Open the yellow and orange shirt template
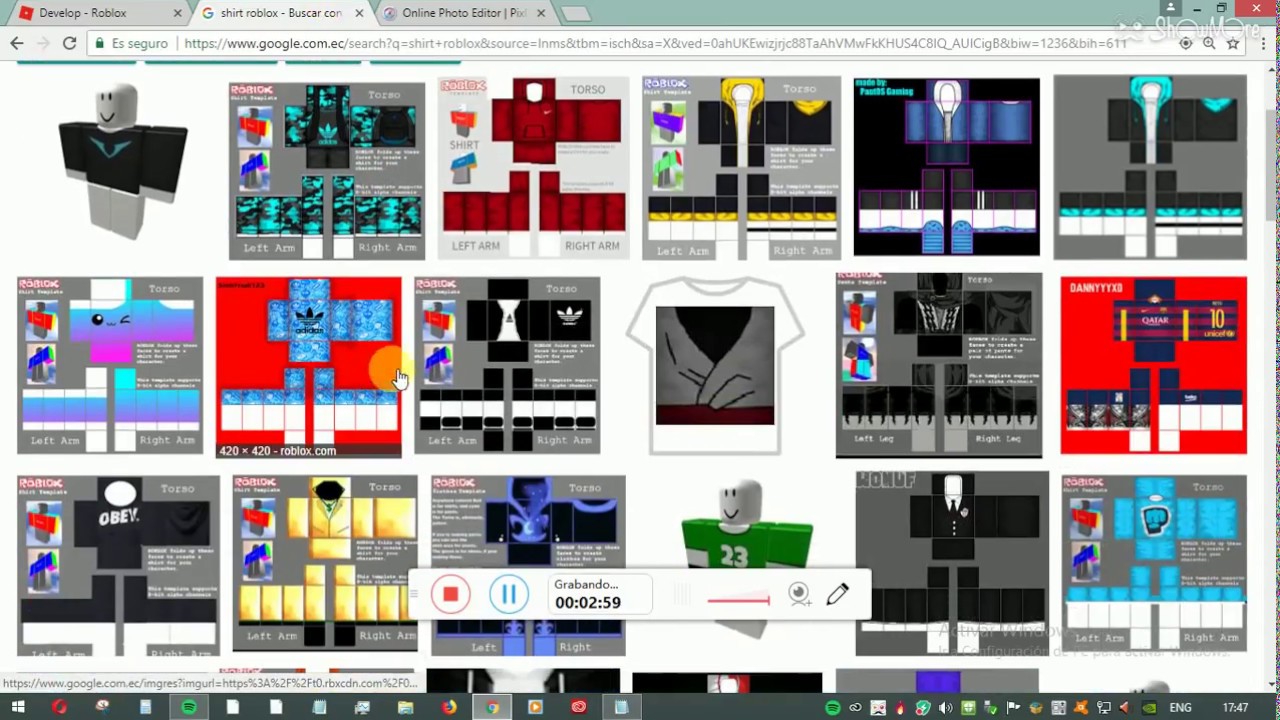1280x720 pixels. 325,563
